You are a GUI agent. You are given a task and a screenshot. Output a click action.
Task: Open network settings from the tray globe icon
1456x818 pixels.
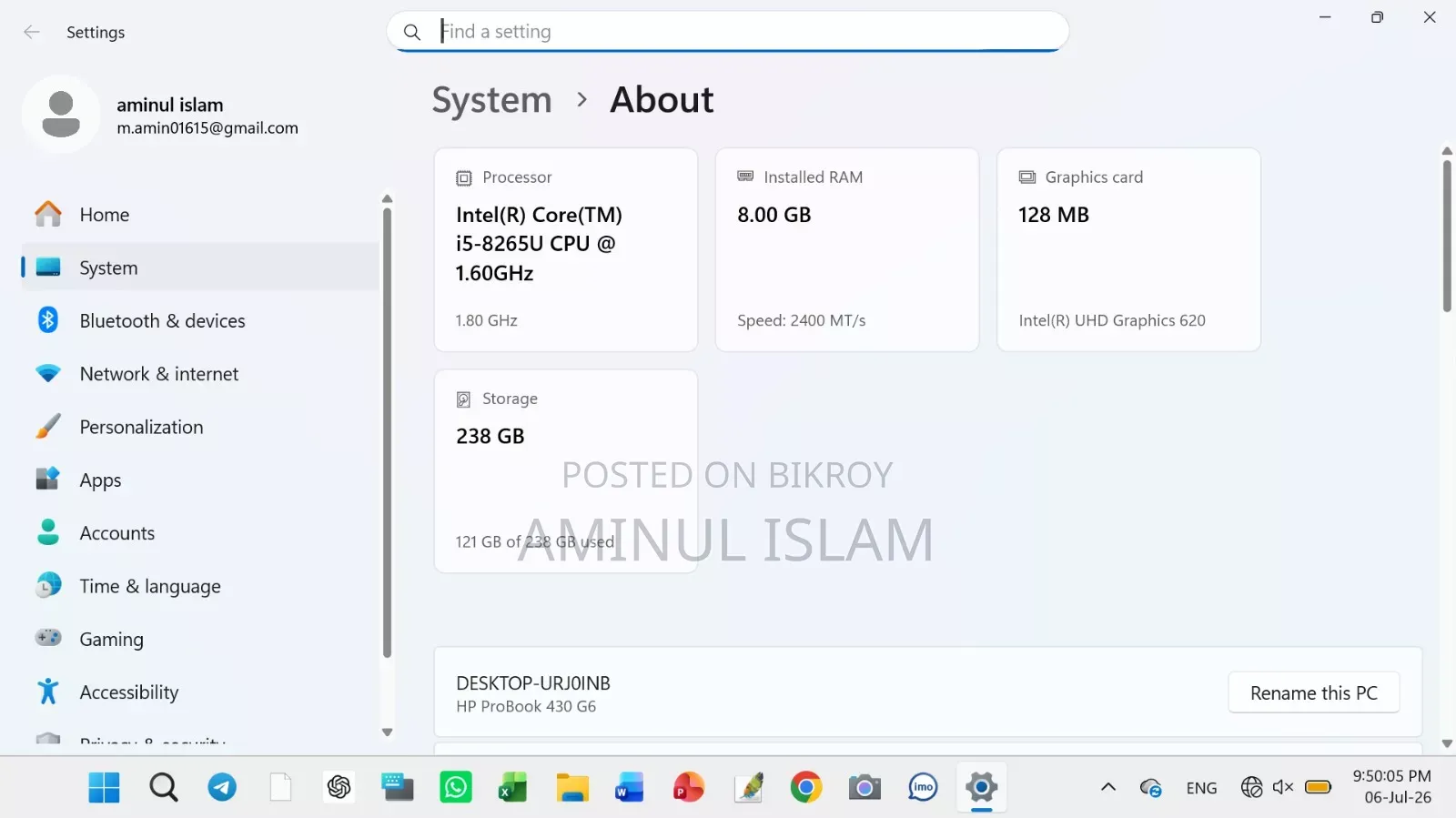pos(1252,787)
